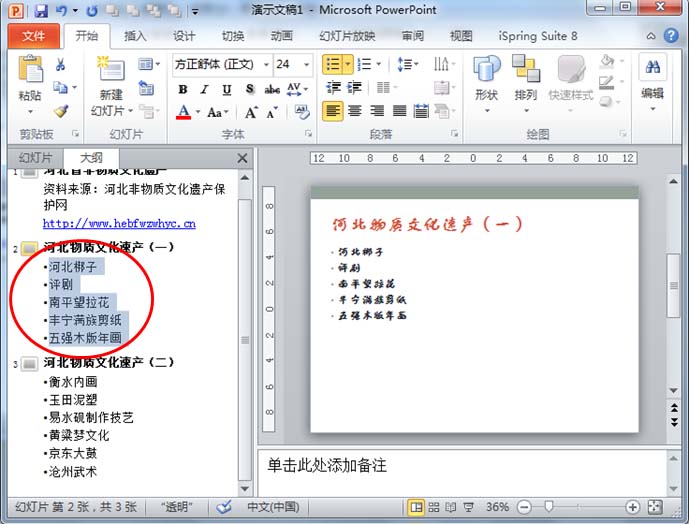Viewport: 689px width, 524px height.
Task: Center-align the paragraph text
Action: click(354, 111)
